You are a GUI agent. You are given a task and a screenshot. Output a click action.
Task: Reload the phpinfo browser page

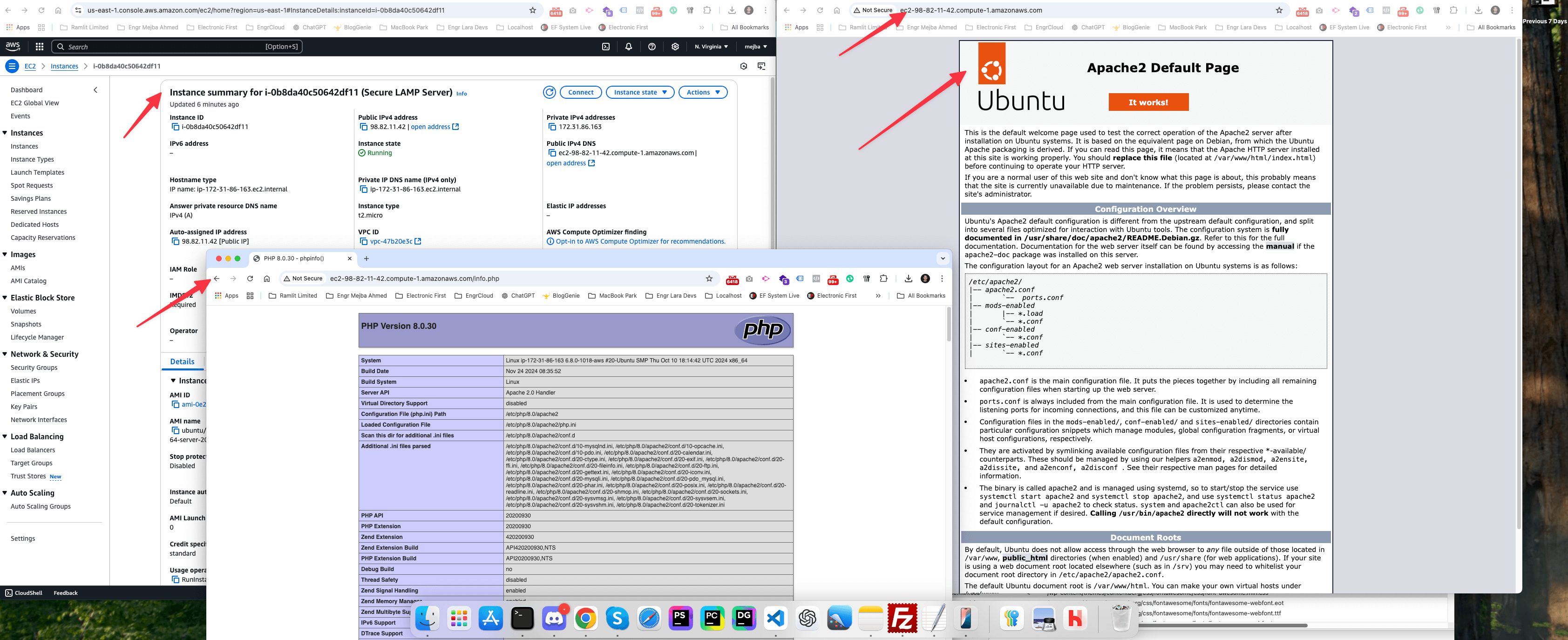click(250, 279)
